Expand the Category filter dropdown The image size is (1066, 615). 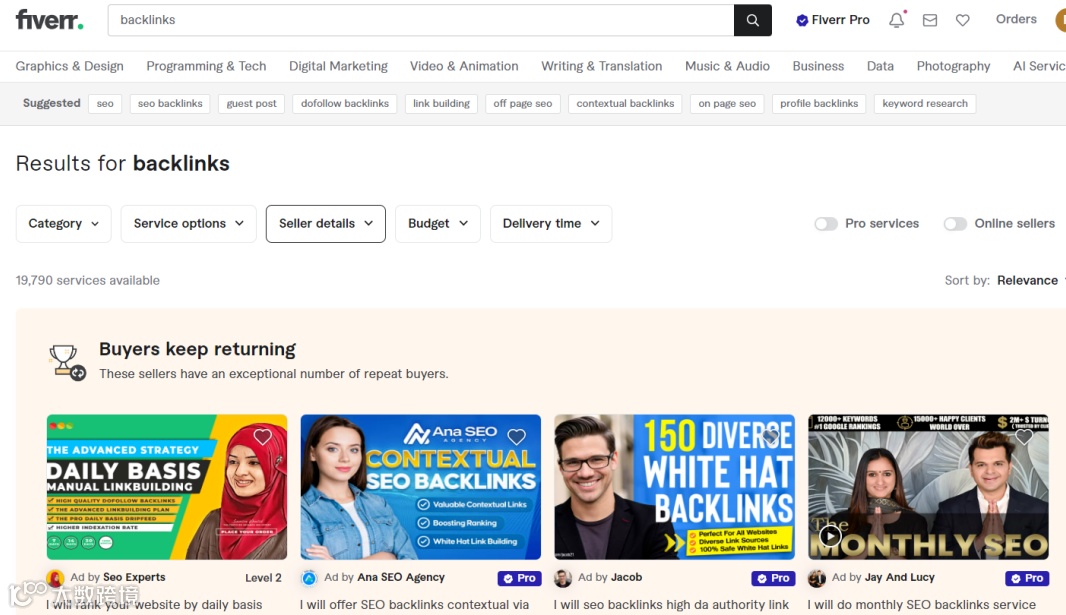point(63,224)
